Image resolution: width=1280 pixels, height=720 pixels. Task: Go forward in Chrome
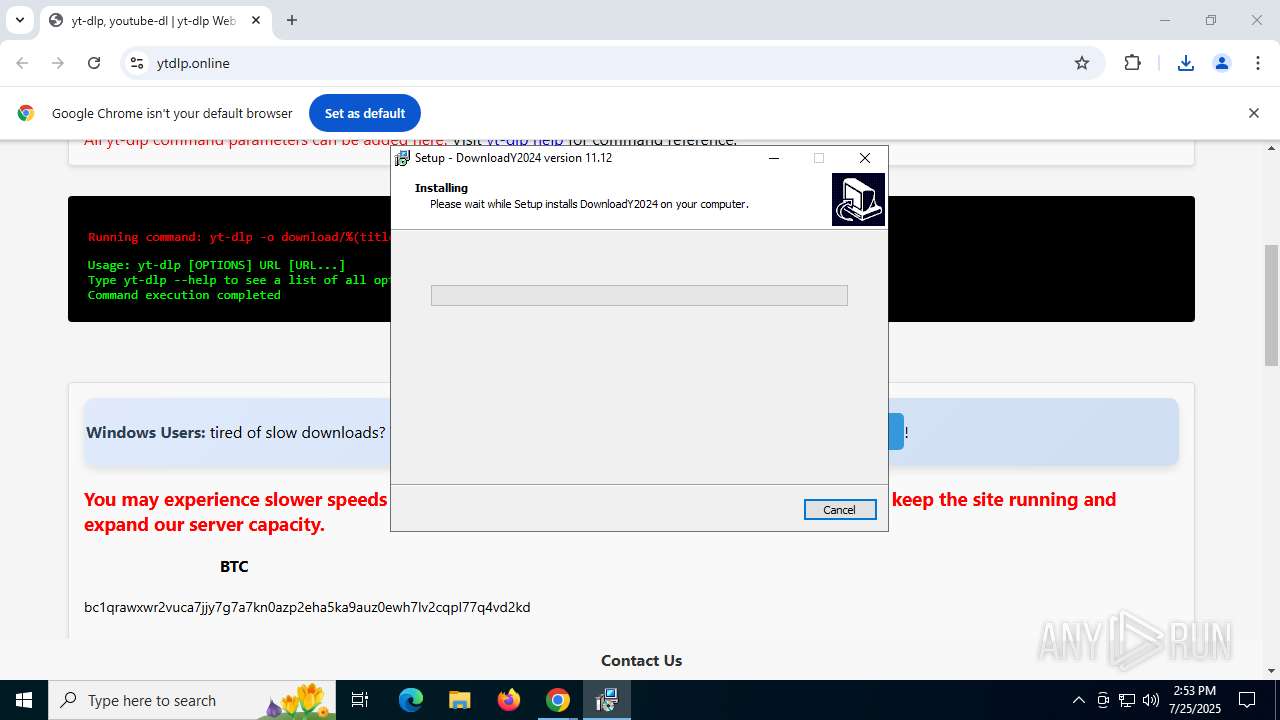point(58,63)
